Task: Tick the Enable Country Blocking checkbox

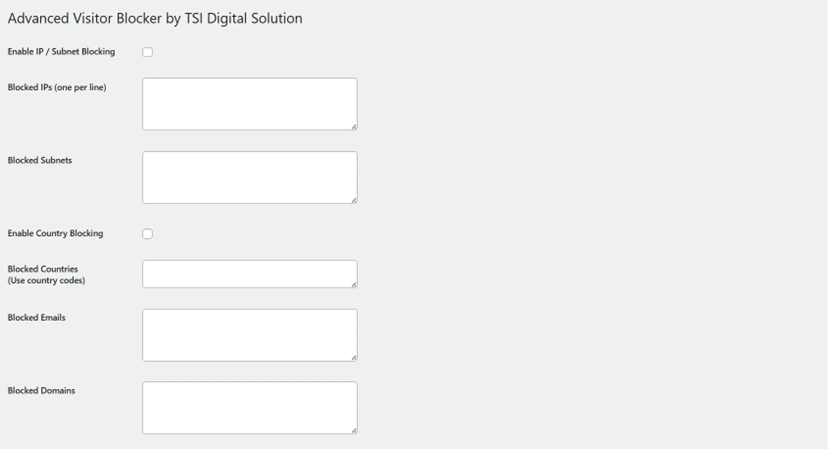Action: click(147, 234)
